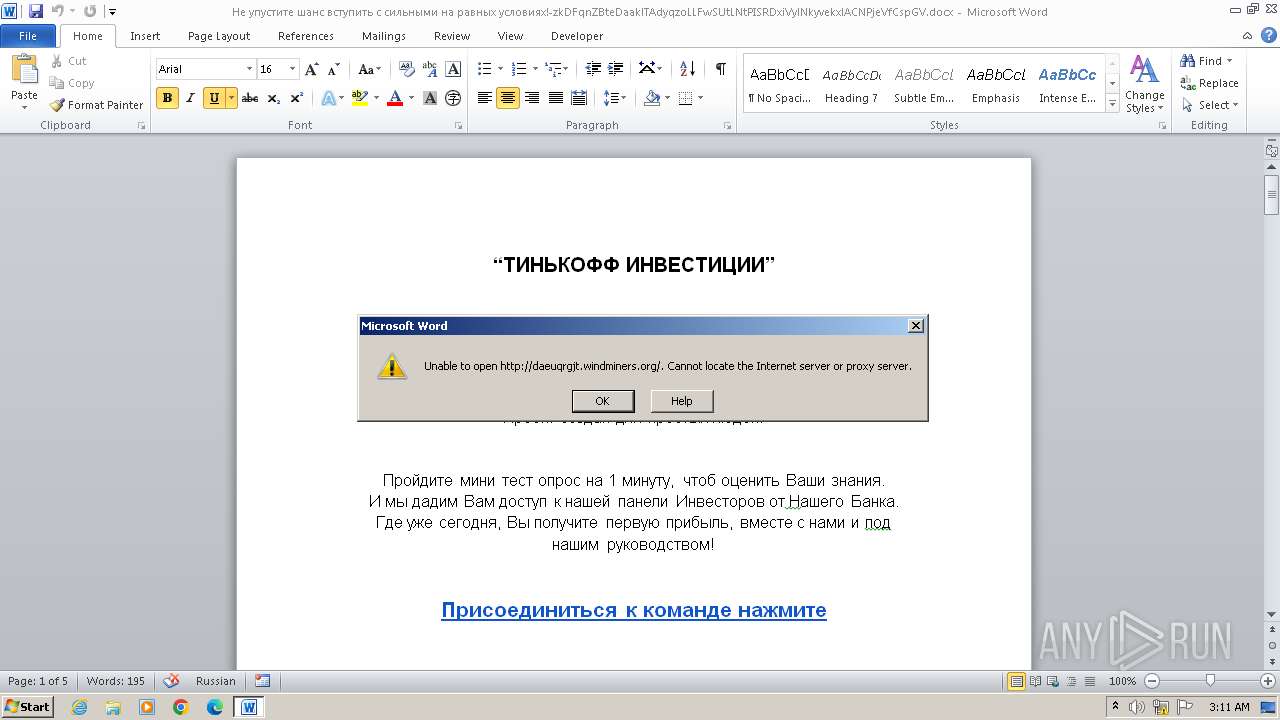
Task: Switch to the Mailings tab
Action: click(x=384, y=36)
